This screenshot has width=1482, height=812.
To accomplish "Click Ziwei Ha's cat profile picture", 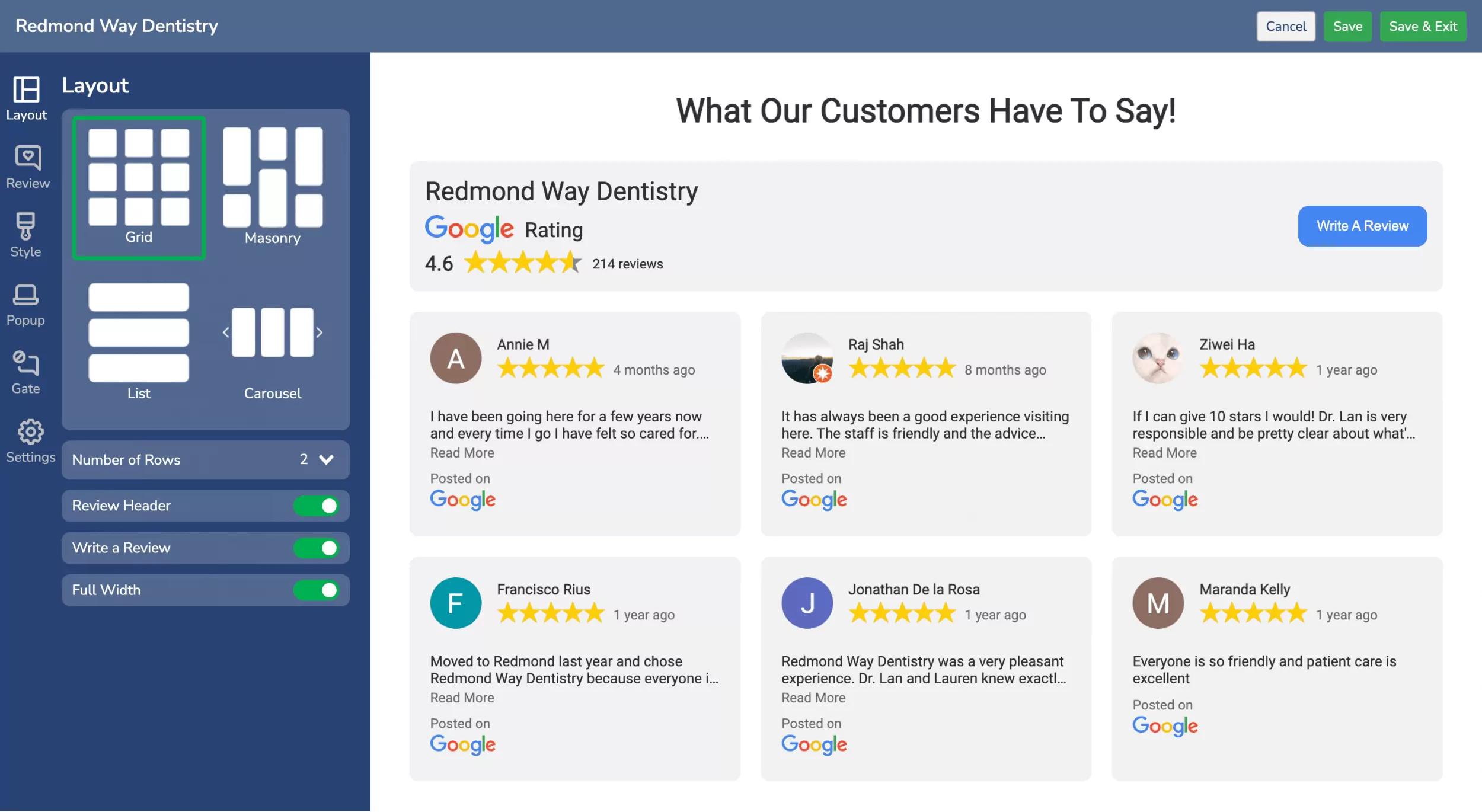I will pyautogui.click(x=1157, y=358).
